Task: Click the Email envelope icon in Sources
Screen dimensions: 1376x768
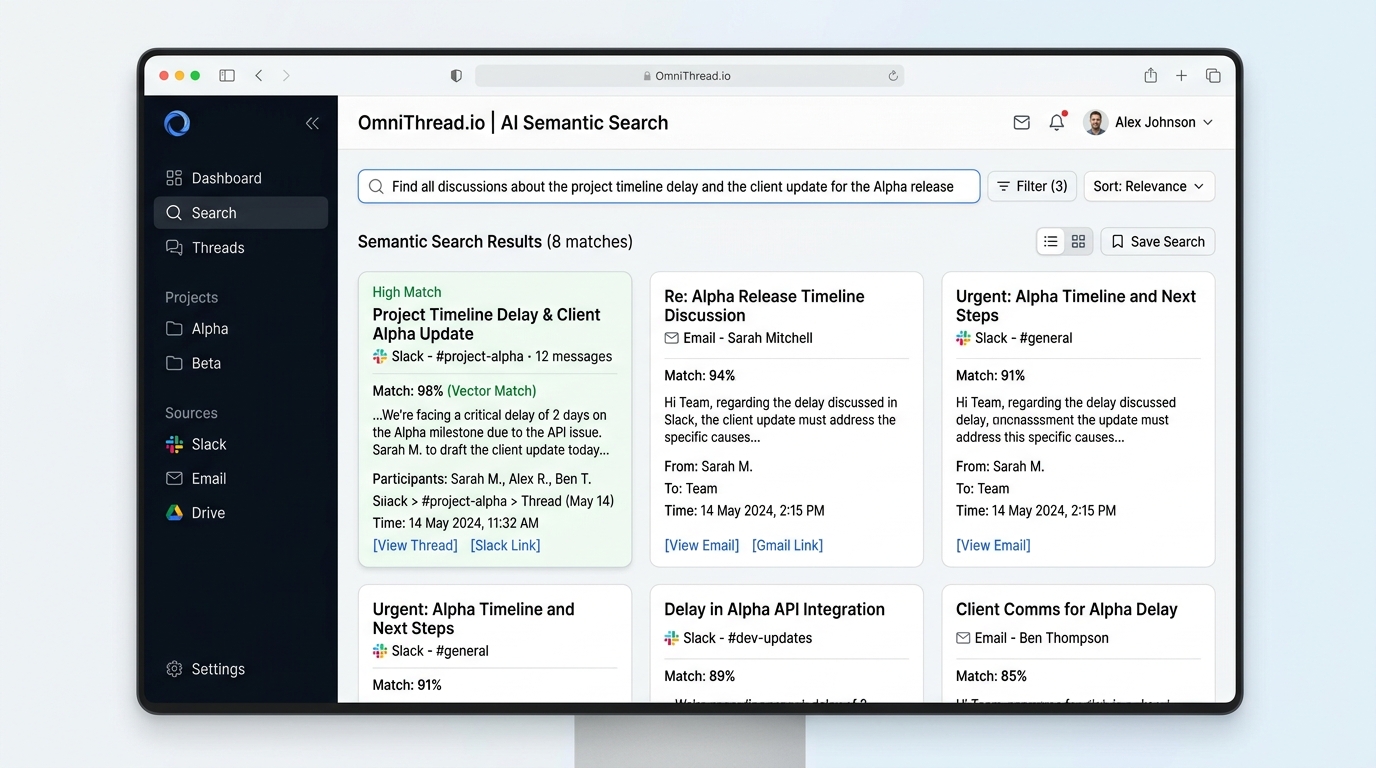Action: coord(174,479)
